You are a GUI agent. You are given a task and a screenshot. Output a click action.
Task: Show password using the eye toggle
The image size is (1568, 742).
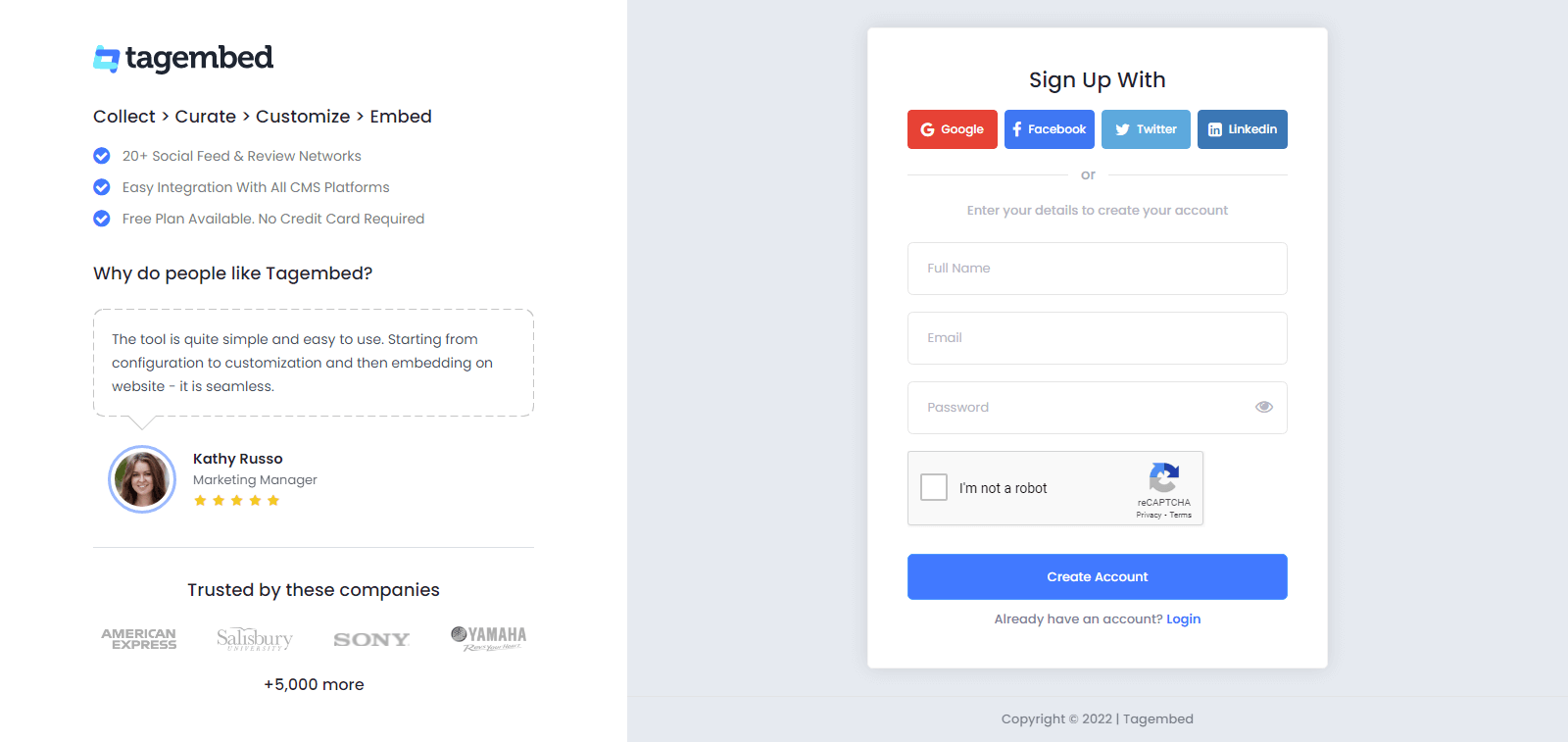tap(1263, 407)
